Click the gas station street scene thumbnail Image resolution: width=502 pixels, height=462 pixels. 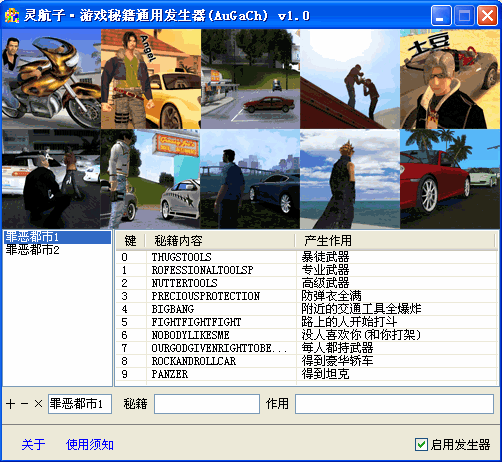coord(250,79)
